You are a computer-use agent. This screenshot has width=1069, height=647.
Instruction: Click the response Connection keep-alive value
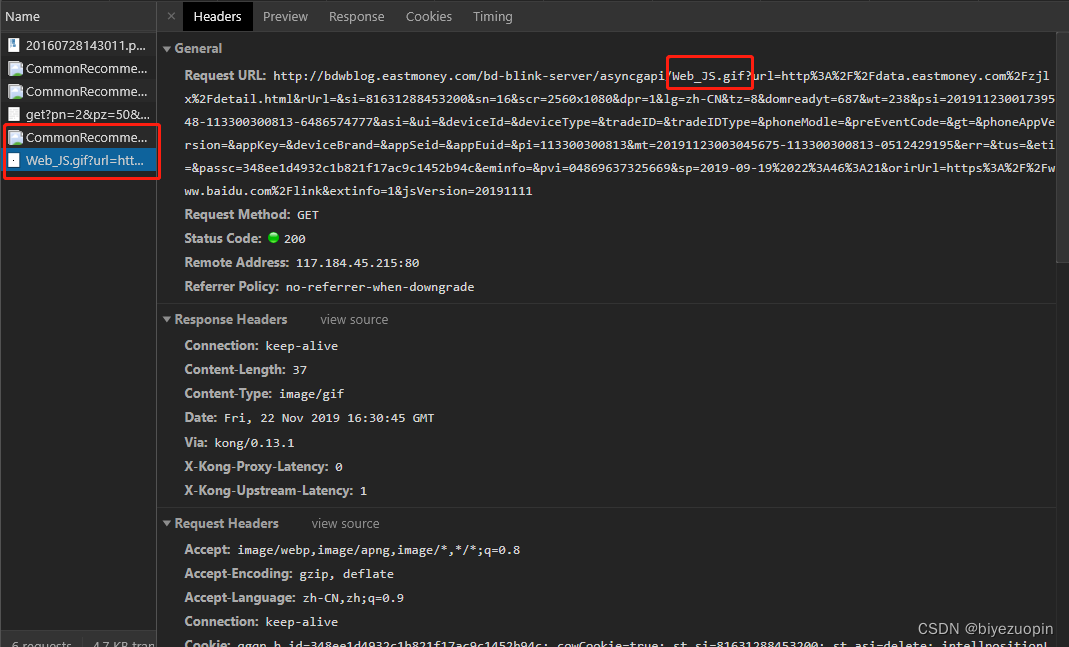(x=301, y=346)
